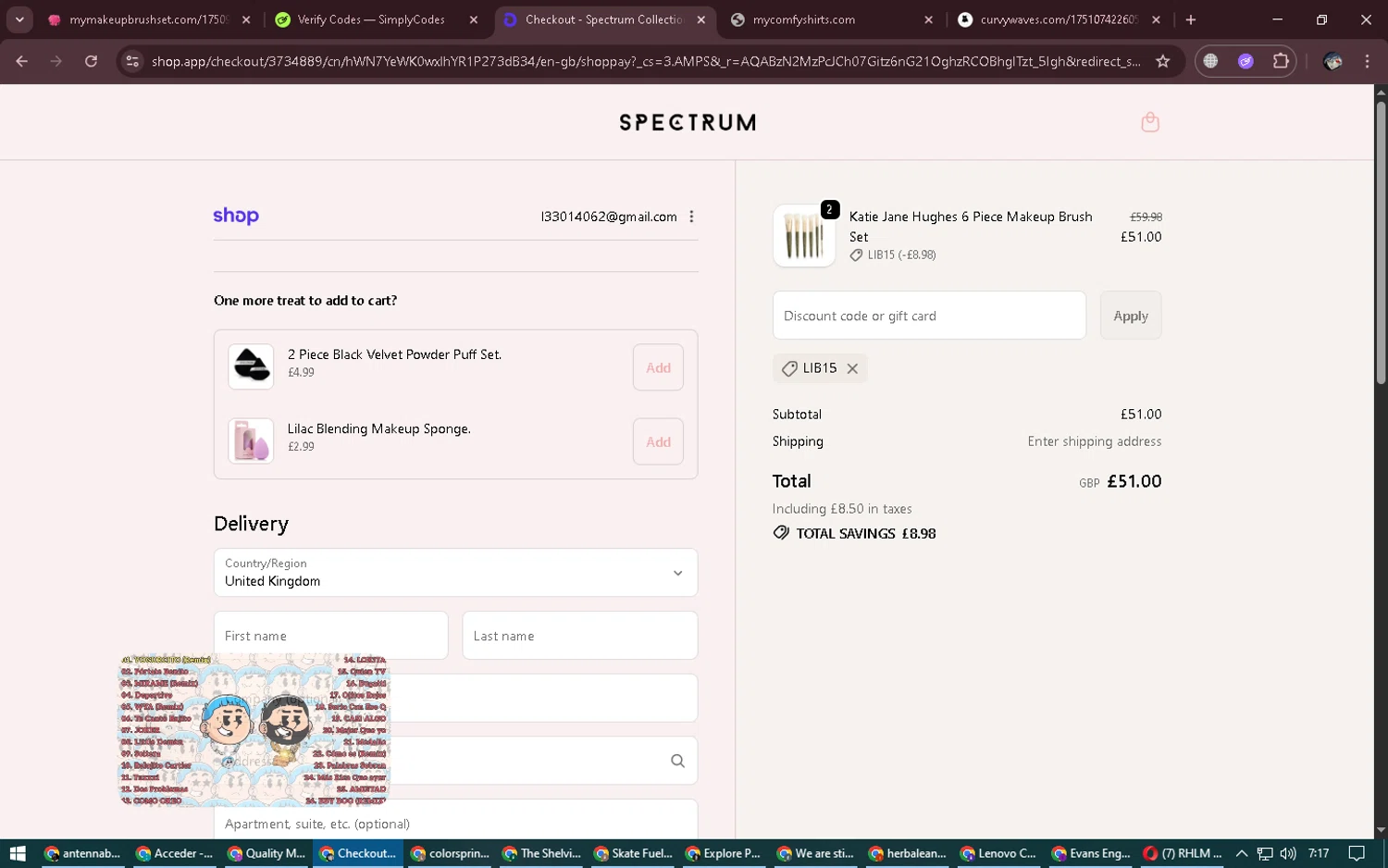Image resolution: width=1388 pixels, height=868 pixels.
Task: Open the tab search dropdown
Action: (19, 19)
